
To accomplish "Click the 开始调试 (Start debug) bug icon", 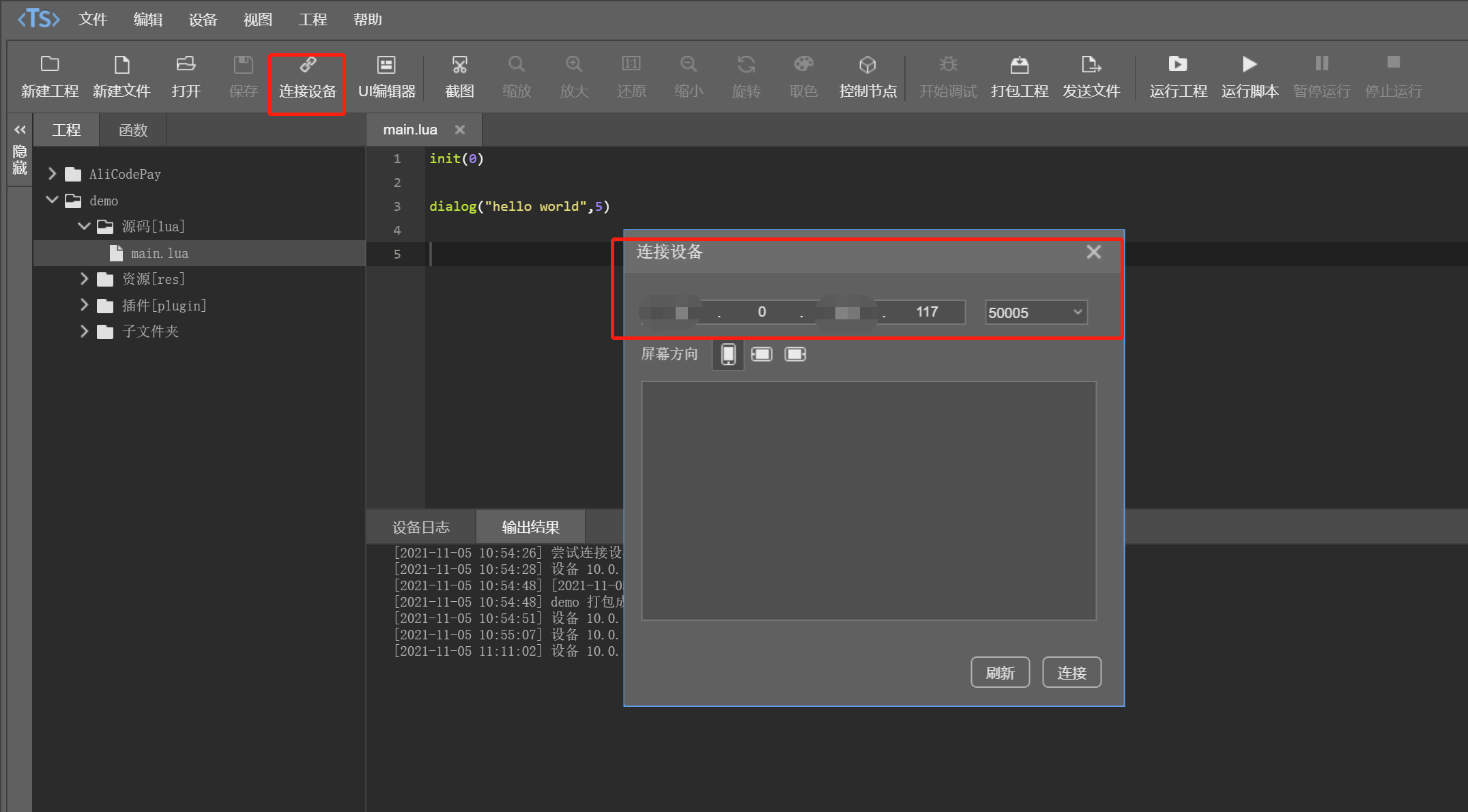I will click(x=948, y=64).
